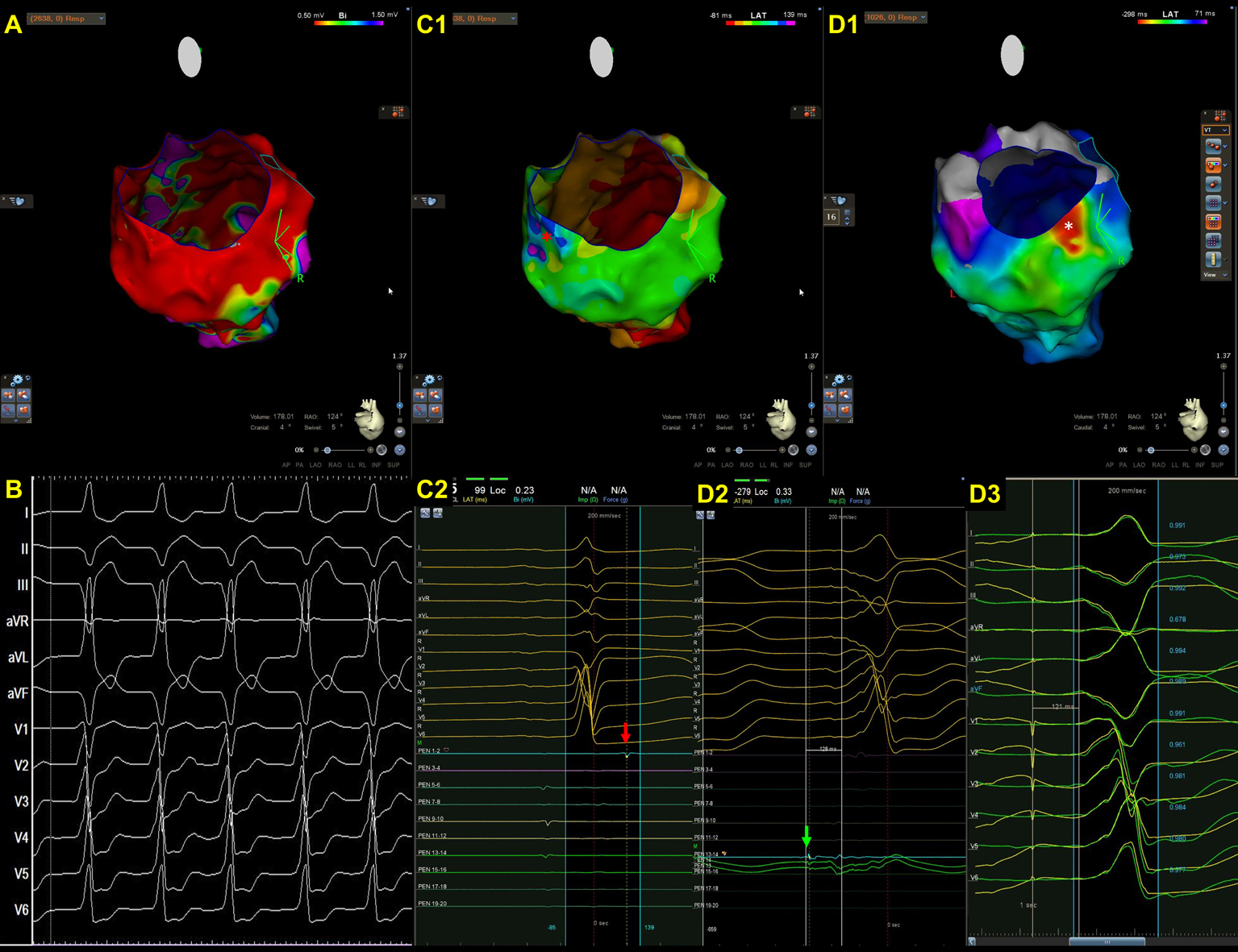Toggle the map grid points icon in panel A

click(396, 112)
